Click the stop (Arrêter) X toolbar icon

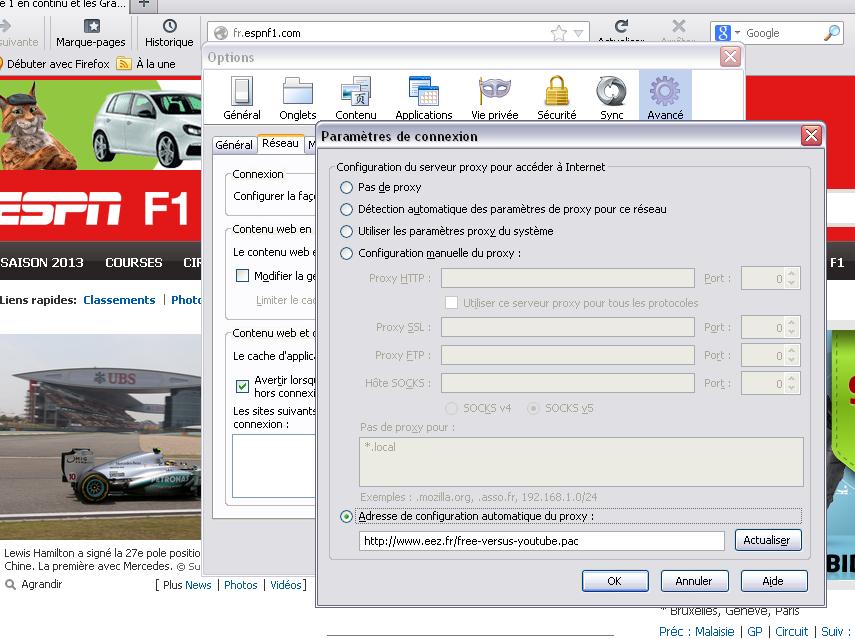tap(679, 26)
